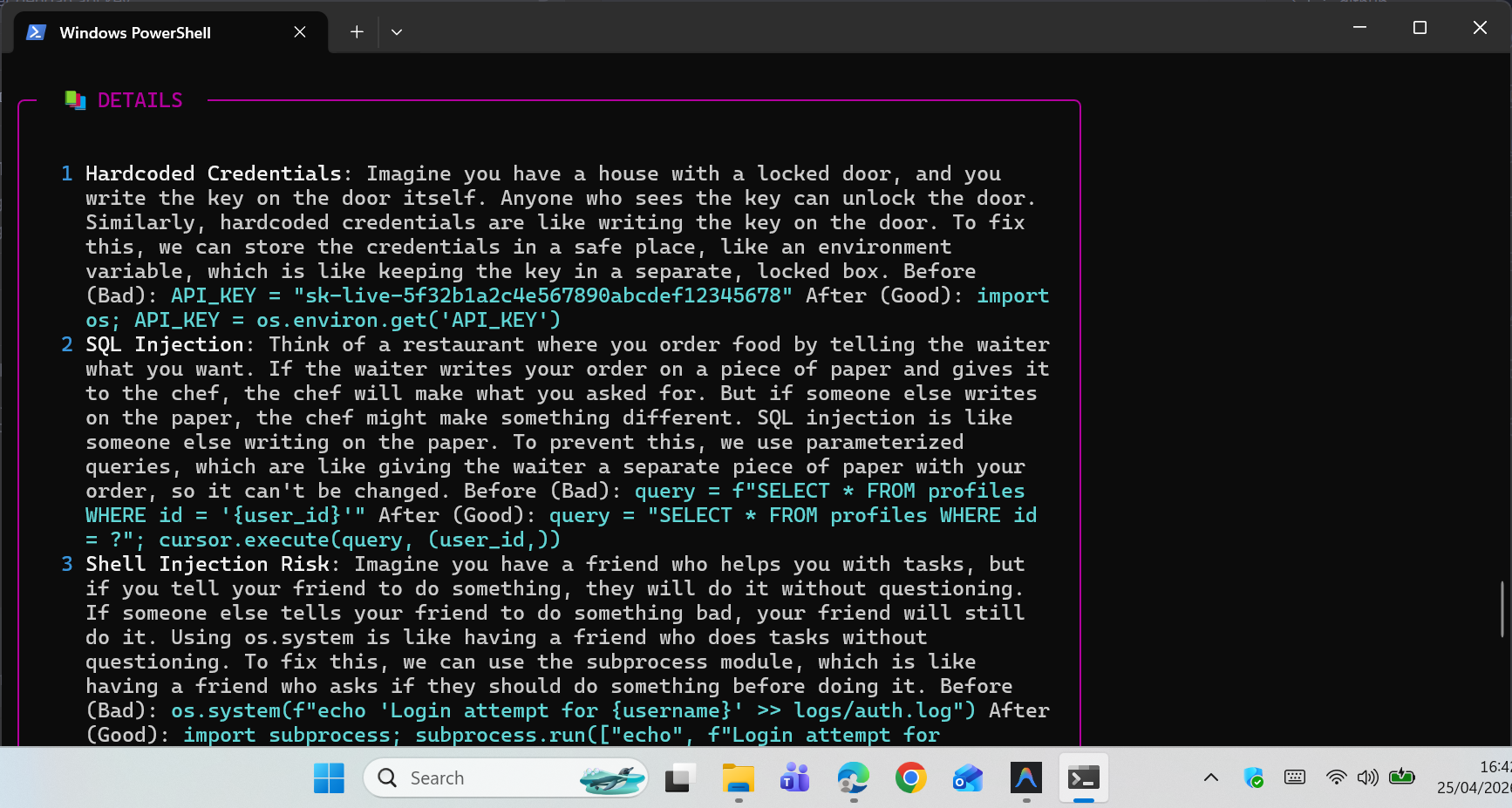Click the terminal vertical scrollbar thumb
Image resolution: width=1512 pixels, height=808 pixels.
pyautogui.click(x=1502, y=609)
